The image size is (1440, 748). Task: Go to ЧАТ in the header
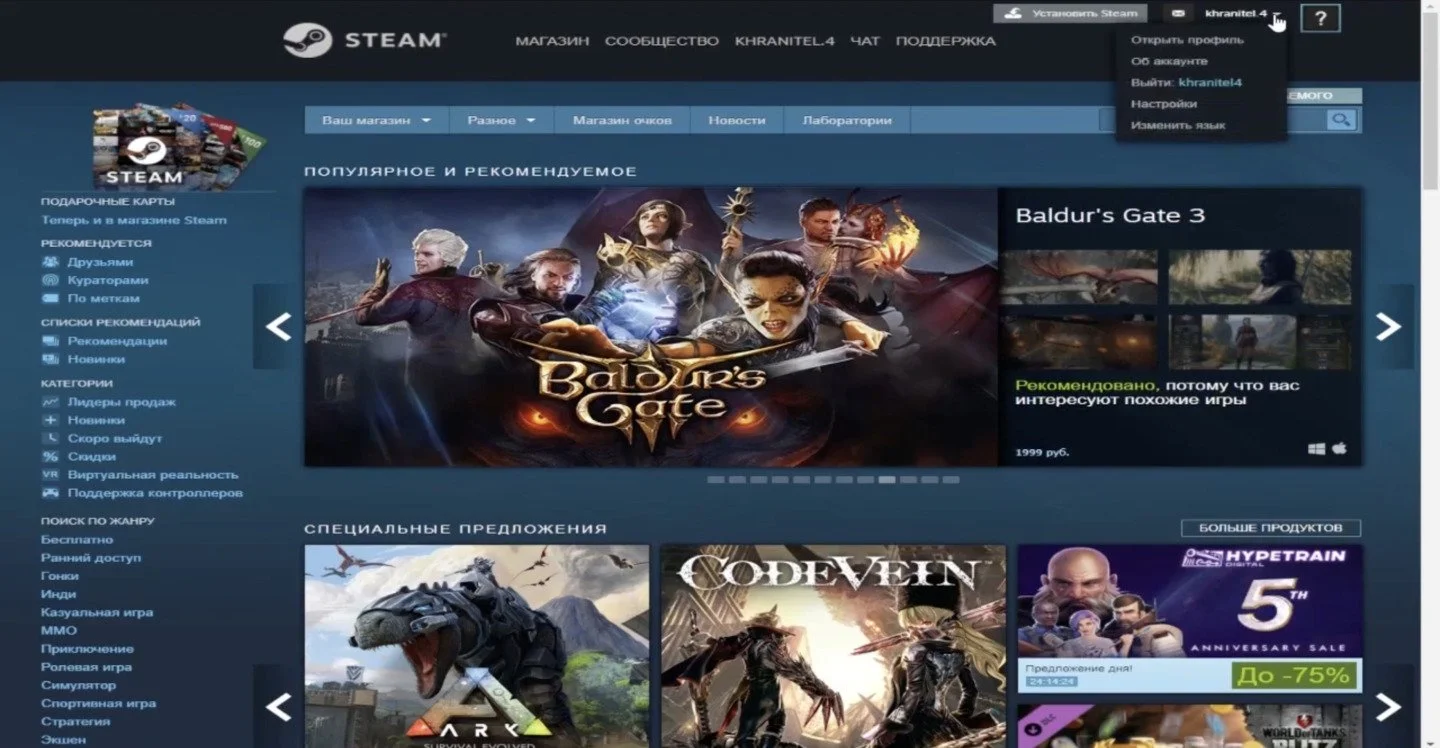(x=865, y=41)
